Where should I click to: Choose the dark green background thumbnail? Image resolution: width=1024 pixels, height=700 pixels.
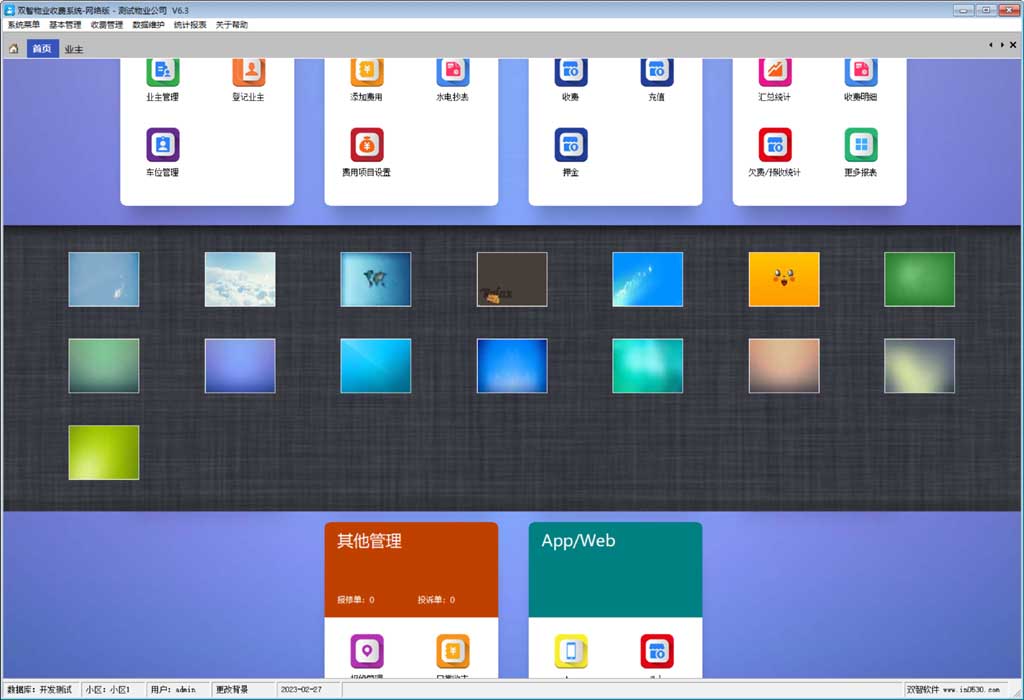[920, 279]
